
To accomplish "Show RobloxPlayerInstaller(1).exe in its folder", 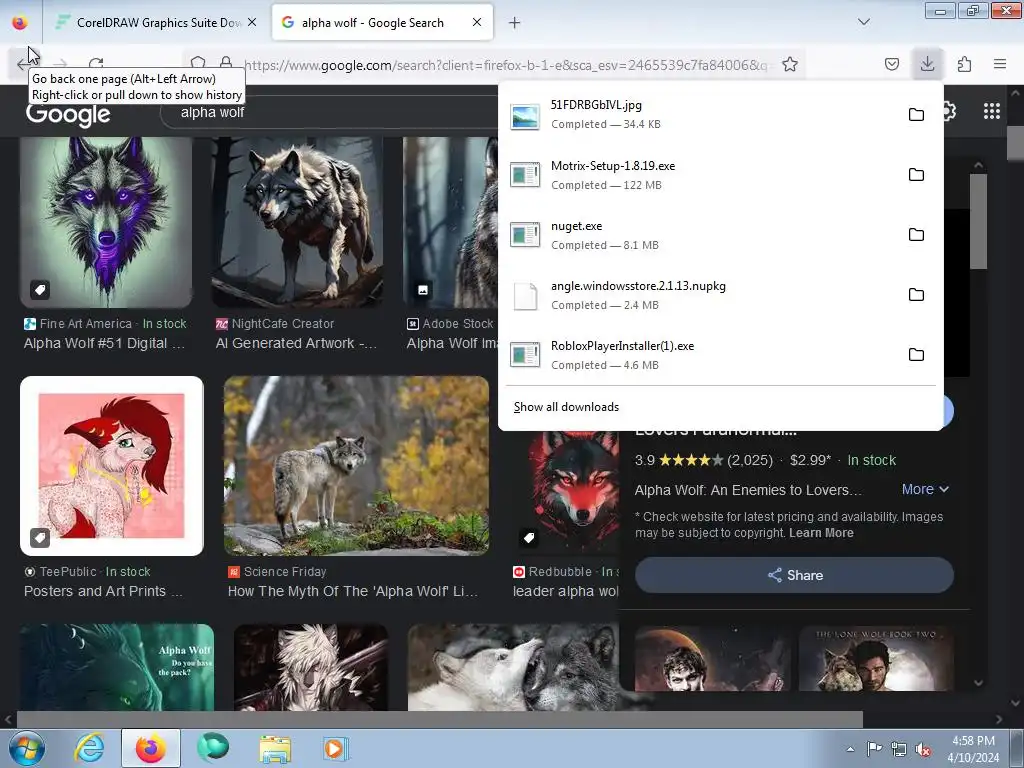I will [x=916, y=355].
